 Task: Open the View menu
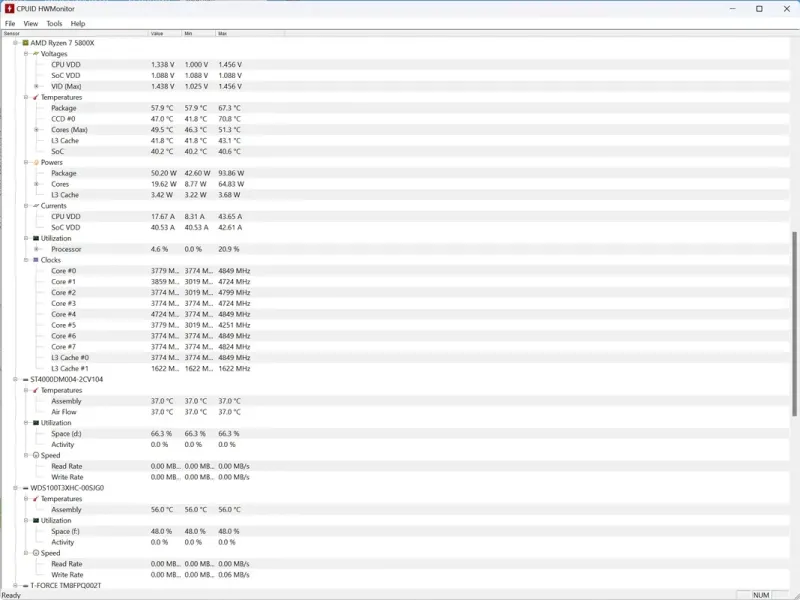click(x=31, y=23)
